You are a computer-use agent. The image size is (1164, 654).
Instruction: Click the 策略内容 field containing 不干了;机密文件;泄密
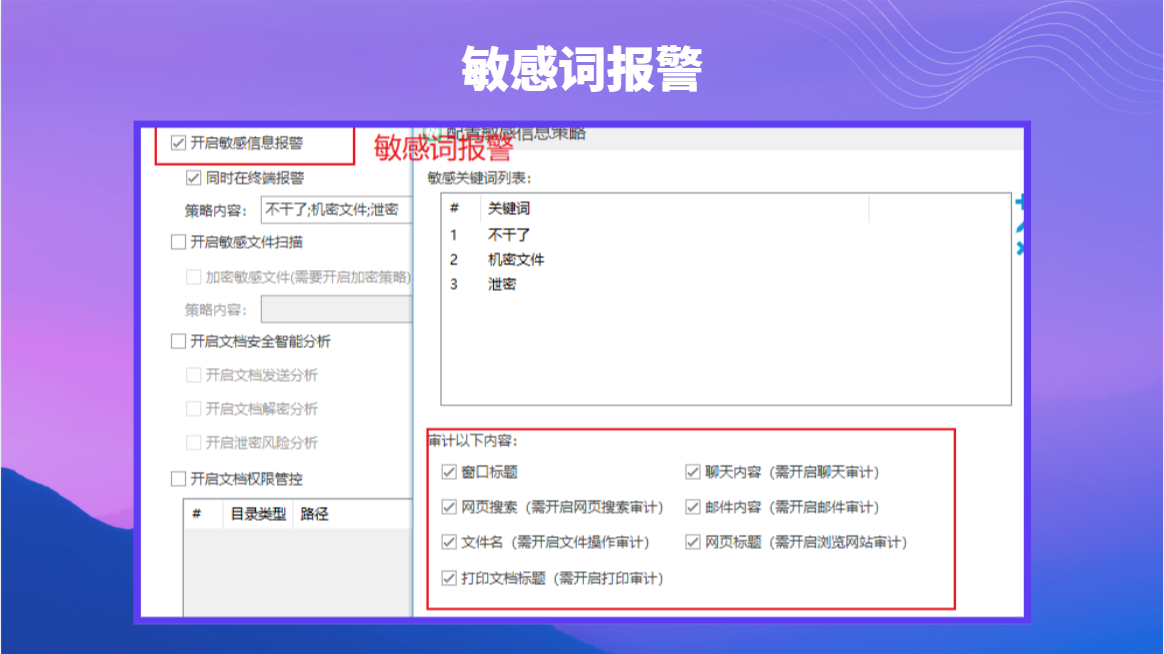click(x=337, y=210)
